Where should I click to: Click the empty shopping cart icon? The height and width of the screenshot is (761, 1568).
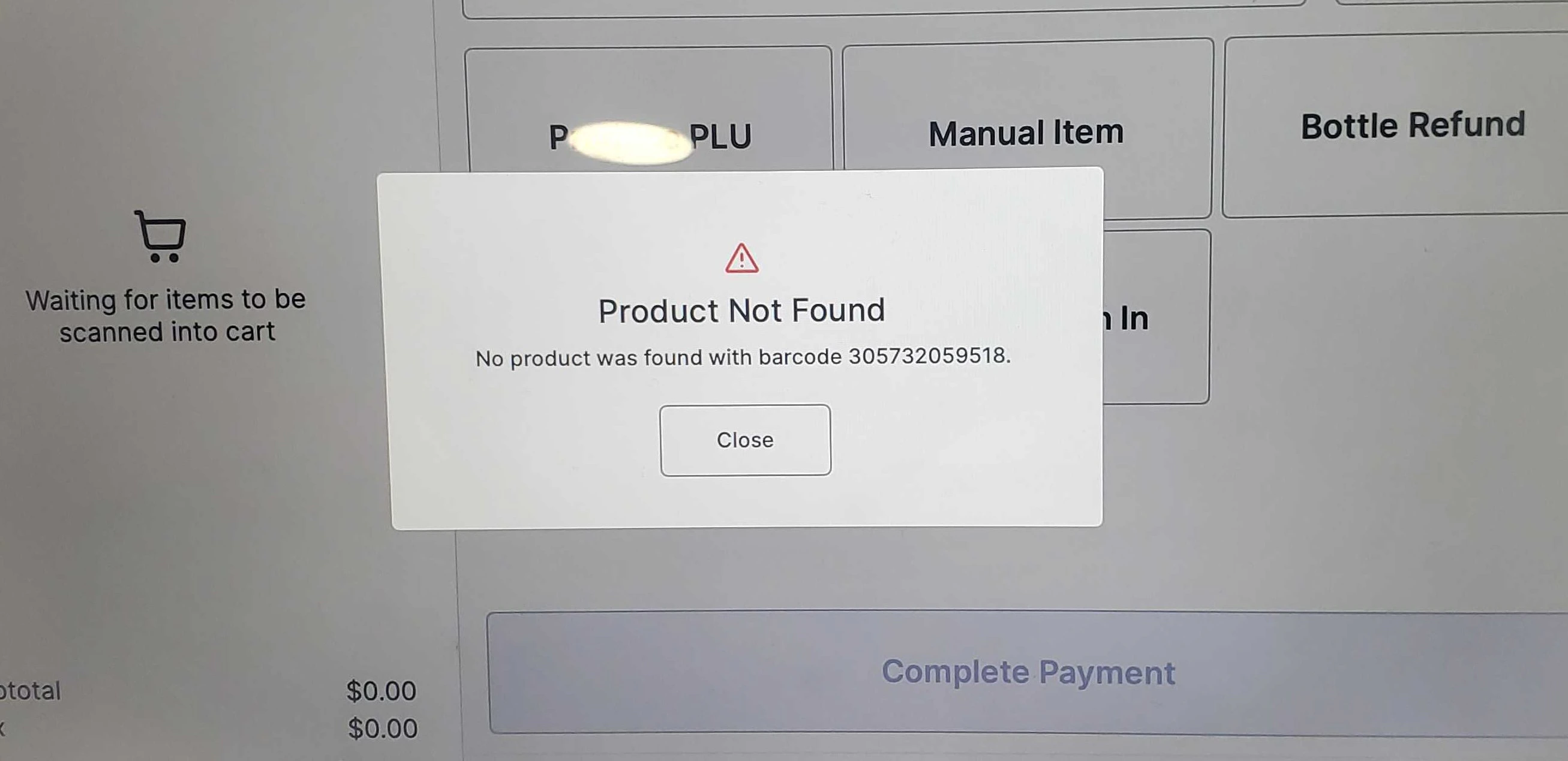tap(161, 236)
